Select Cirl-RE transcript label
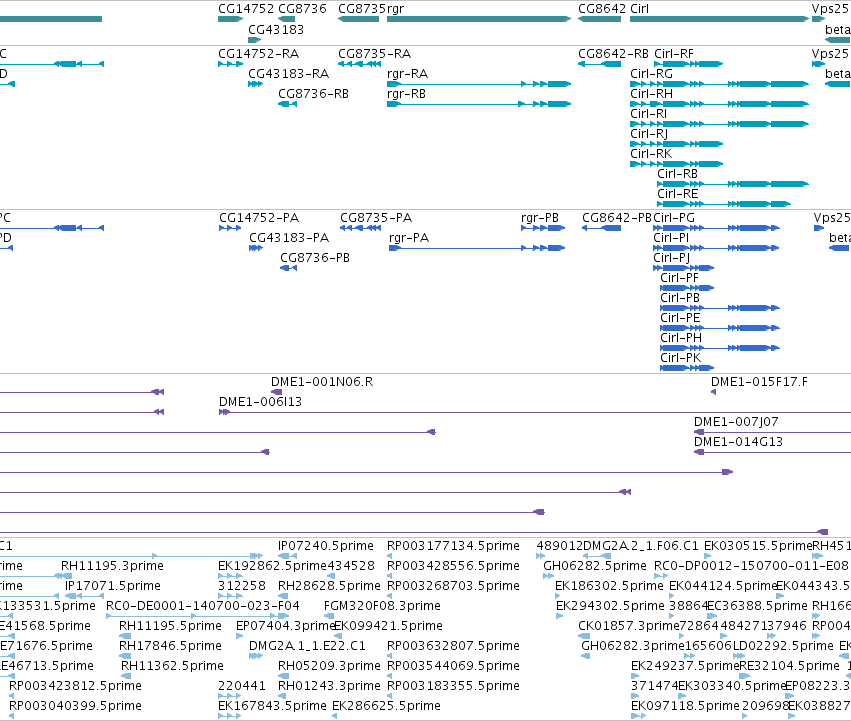Screen dimensions: 851x721 (678, 194)
